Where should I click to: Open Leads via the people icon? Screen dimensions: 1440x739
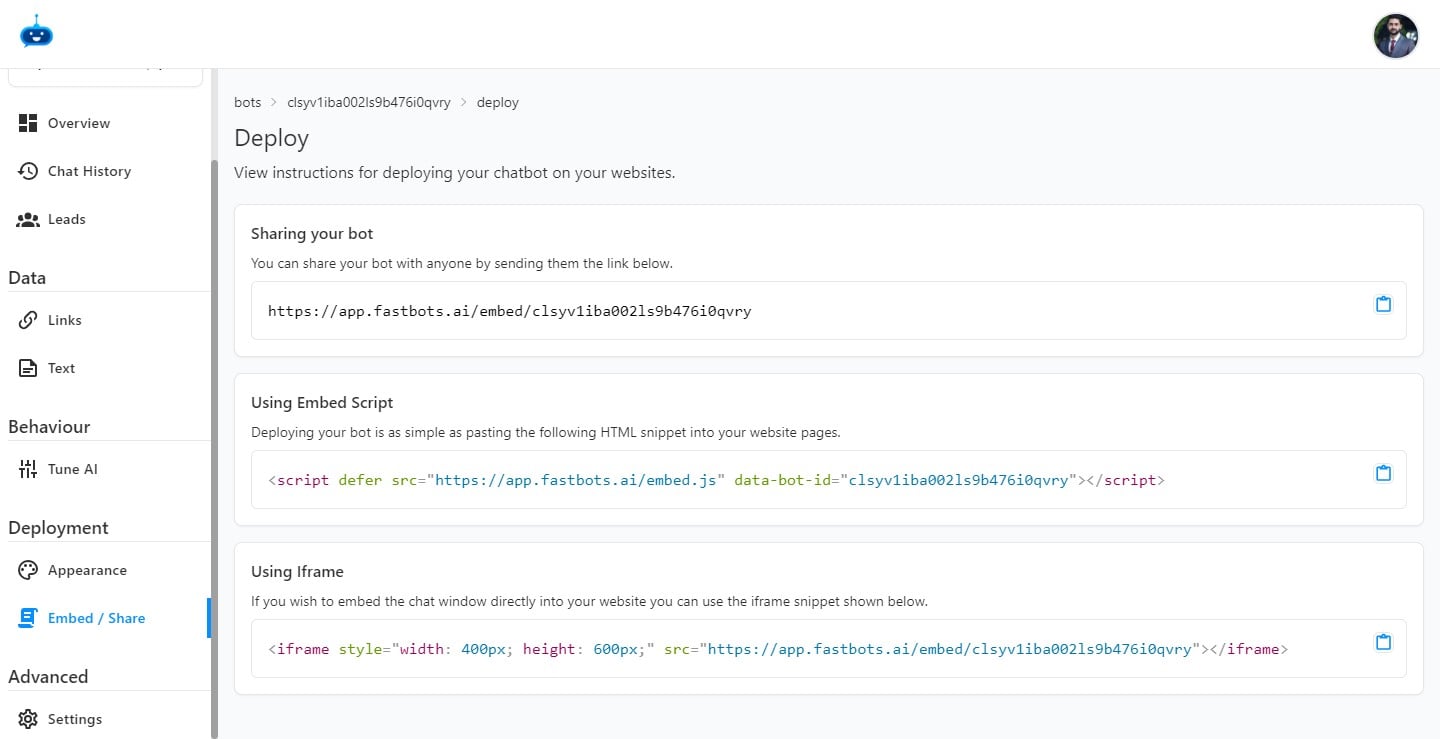pos(29,219)
